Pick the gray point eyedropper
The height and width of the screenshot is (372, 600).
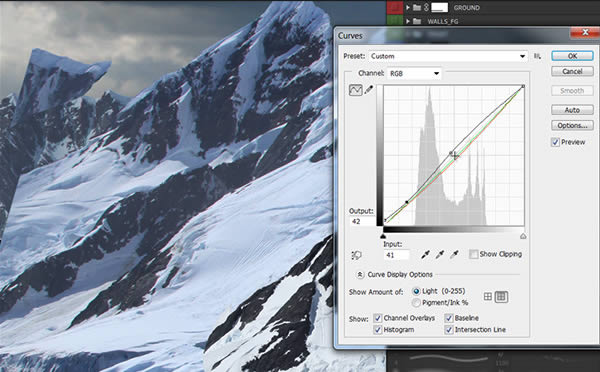440,255
